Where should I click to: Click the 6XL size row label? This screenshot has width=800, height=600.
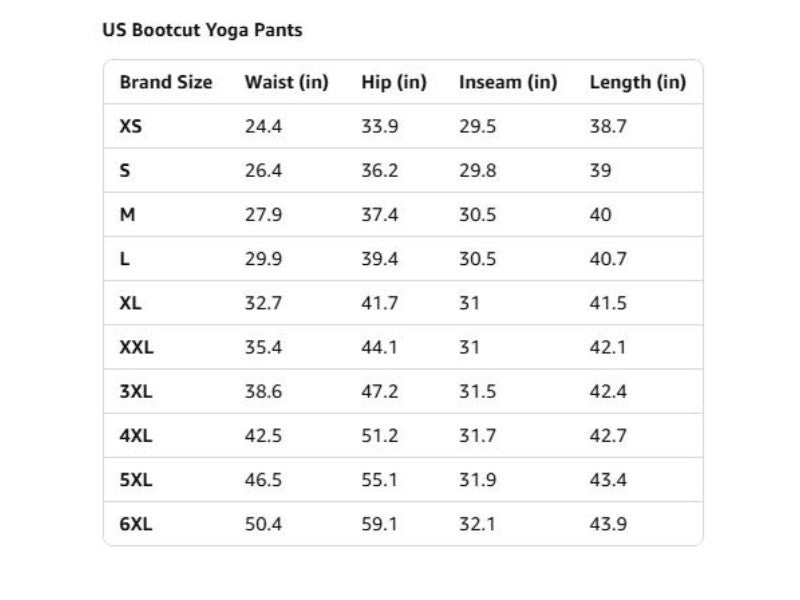136,524
